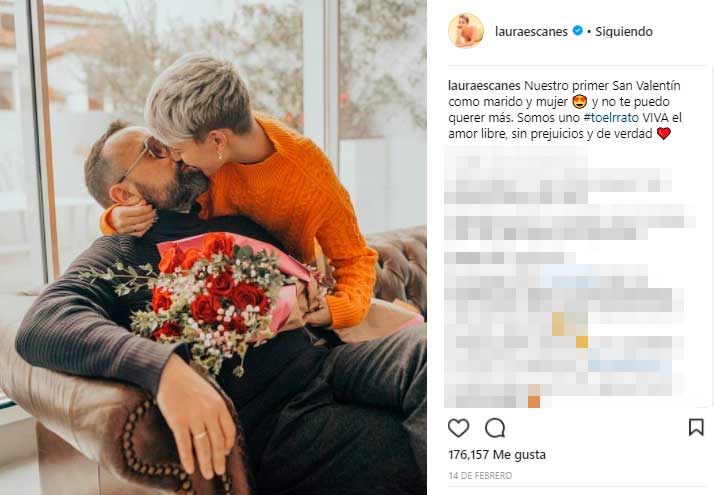This screenshot has width=714, height=495.
Task: Click the red heart emoji ending the caption
Action: [x=663, y=133]
